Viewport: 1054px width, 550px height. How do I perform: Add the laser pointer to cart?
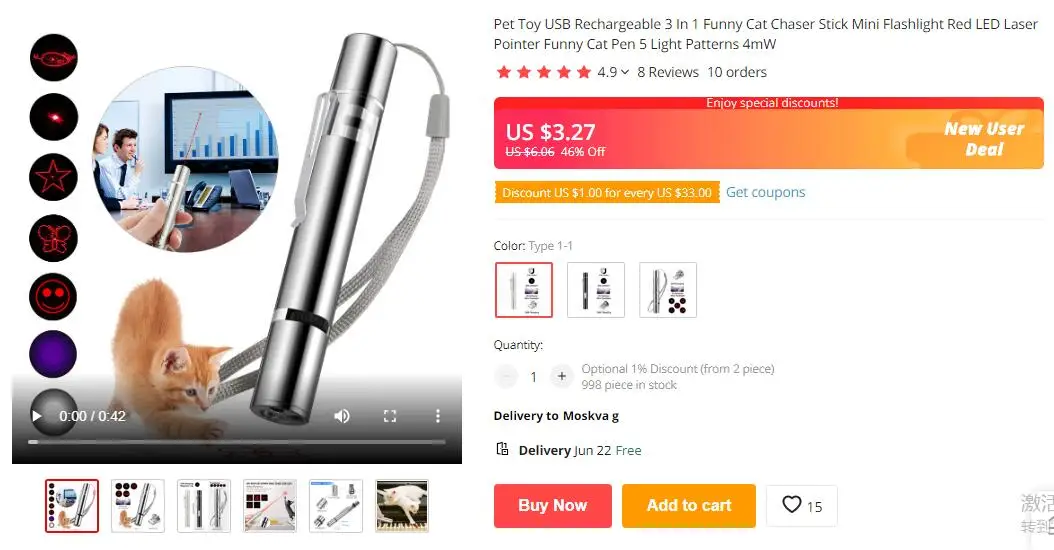pos(689,506)
